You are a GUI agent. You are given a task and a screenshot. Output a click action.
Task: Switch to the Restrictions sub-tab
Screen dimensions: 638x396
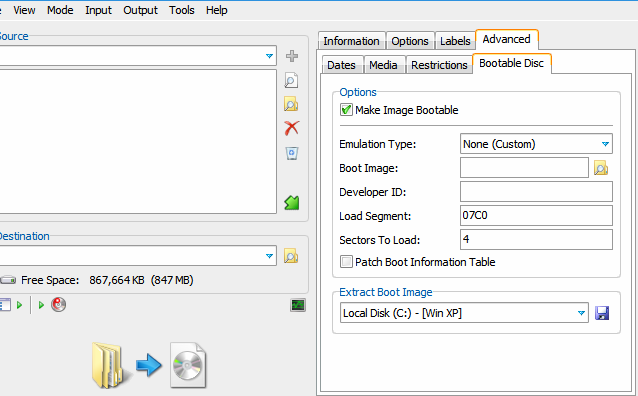click(x=439, y=65)
